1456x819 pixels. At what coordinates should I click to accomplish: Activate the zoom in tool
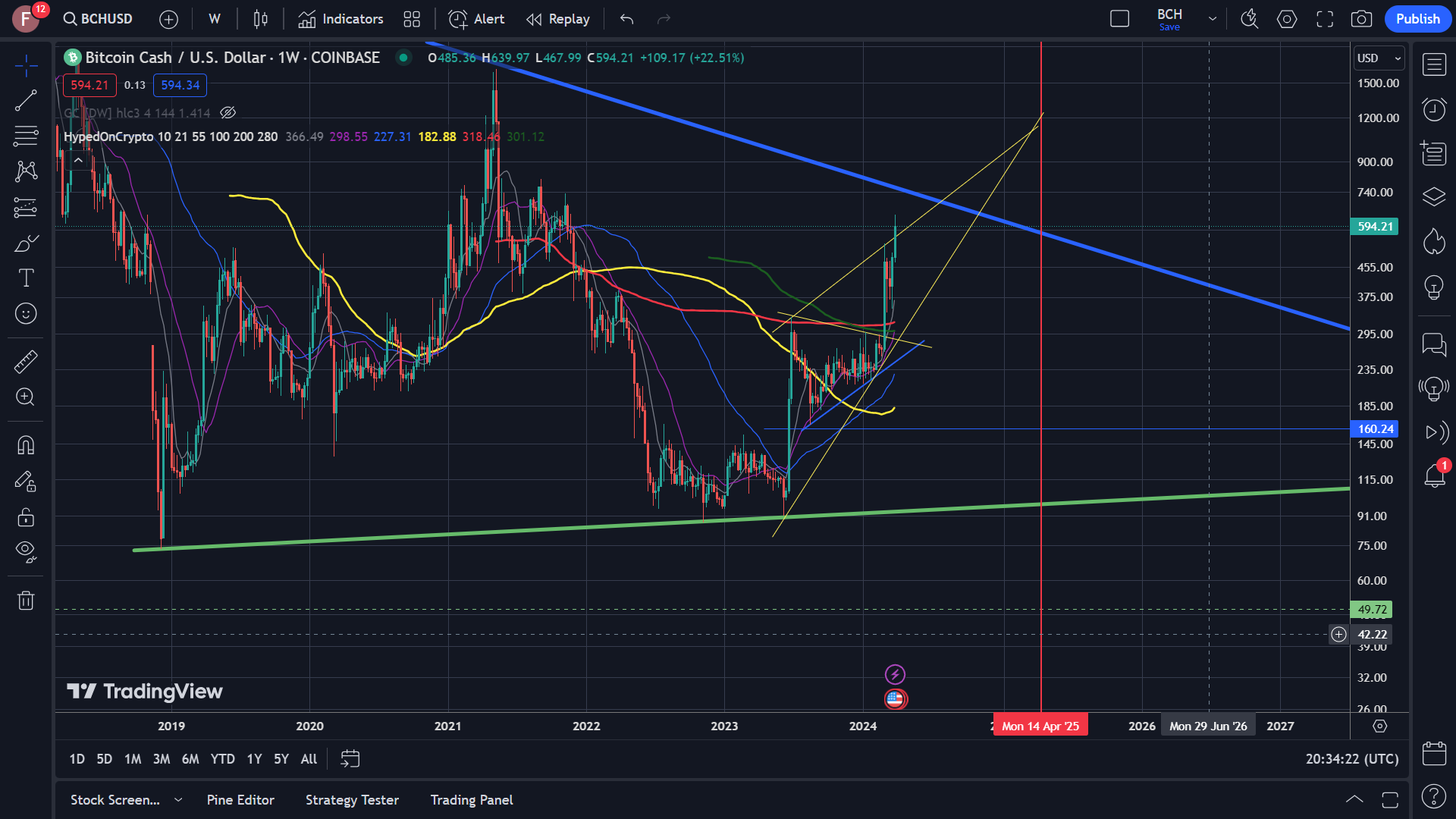point(26,397)
